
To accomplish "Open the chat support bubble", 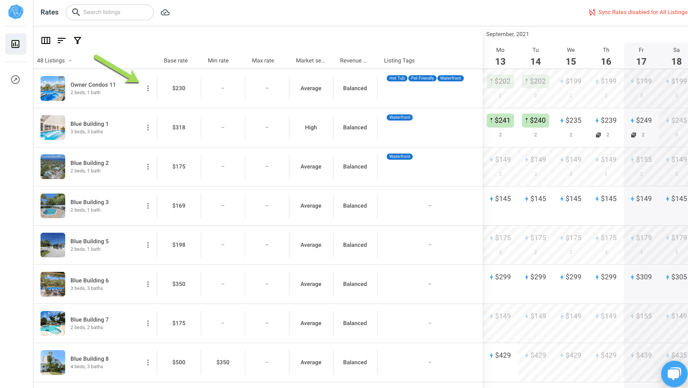I will [674, 374].
